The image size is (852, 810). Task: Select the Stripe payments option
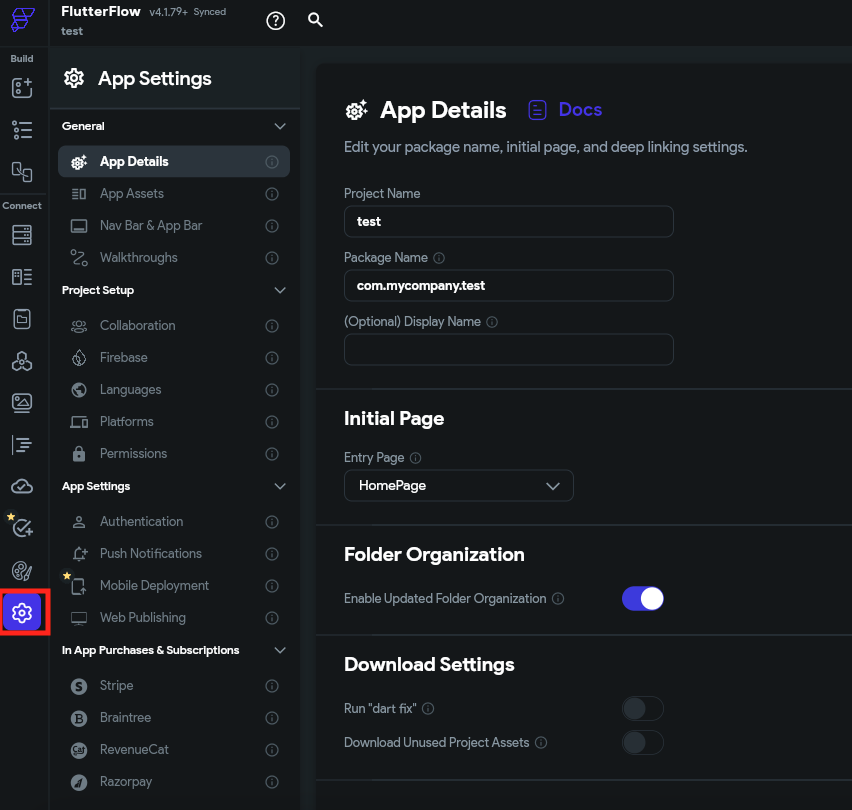pos(116,686)
